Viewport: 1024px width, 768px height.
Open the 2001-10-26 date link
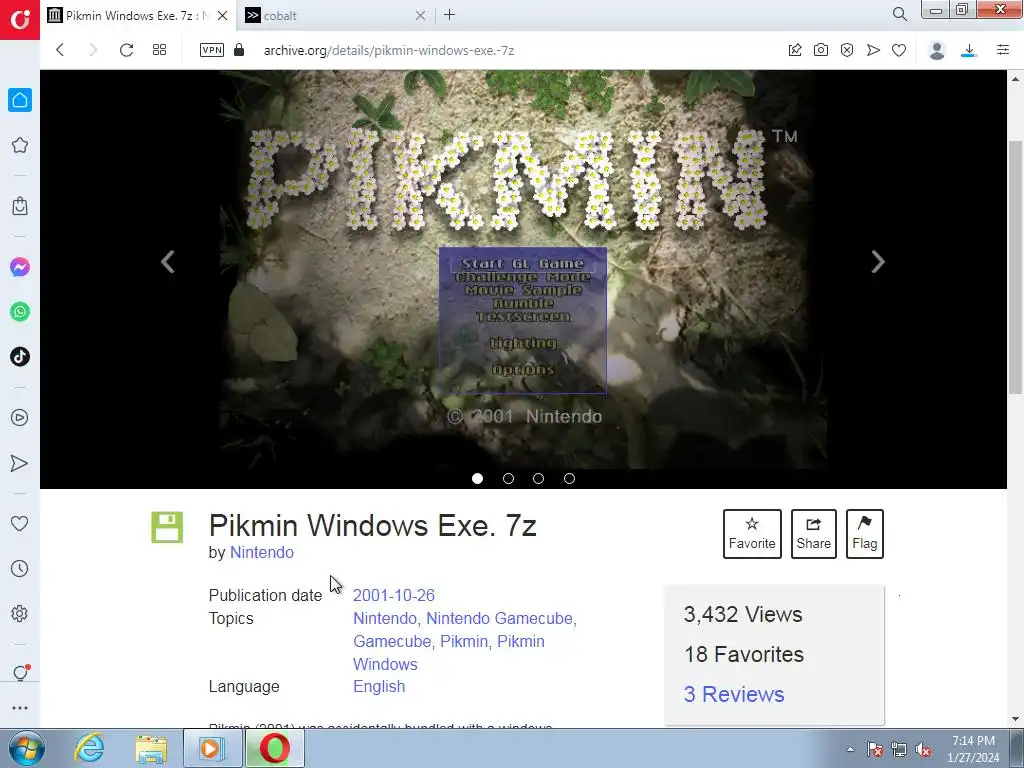tap(394, 596)
